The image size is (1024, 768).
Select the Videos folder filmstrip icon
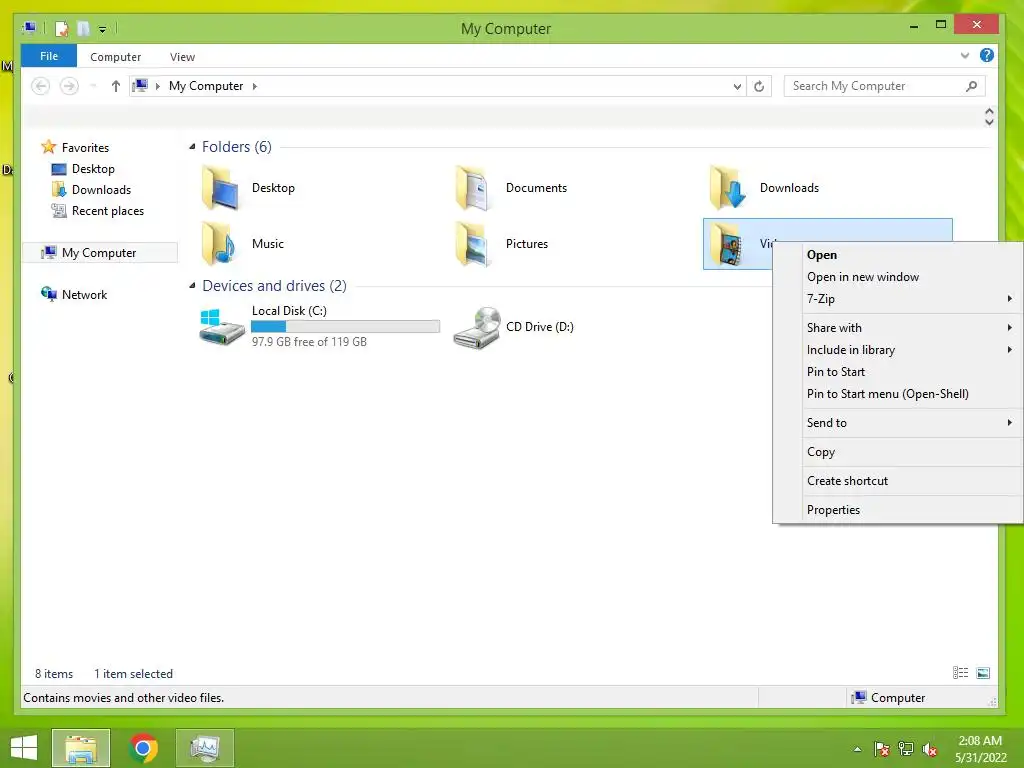(x=728, y=244)
